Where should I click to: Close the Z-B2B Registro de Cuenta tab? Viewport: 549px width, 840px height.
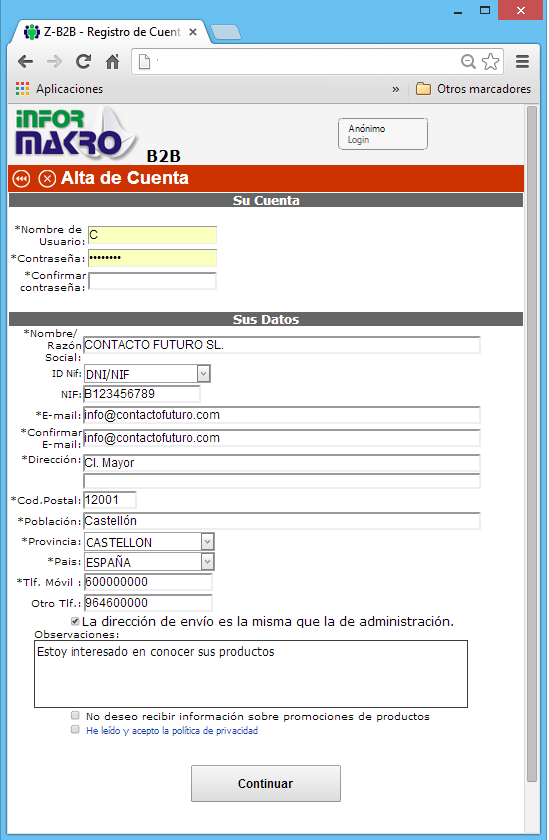pyautogui.click(x=193, y=32)
